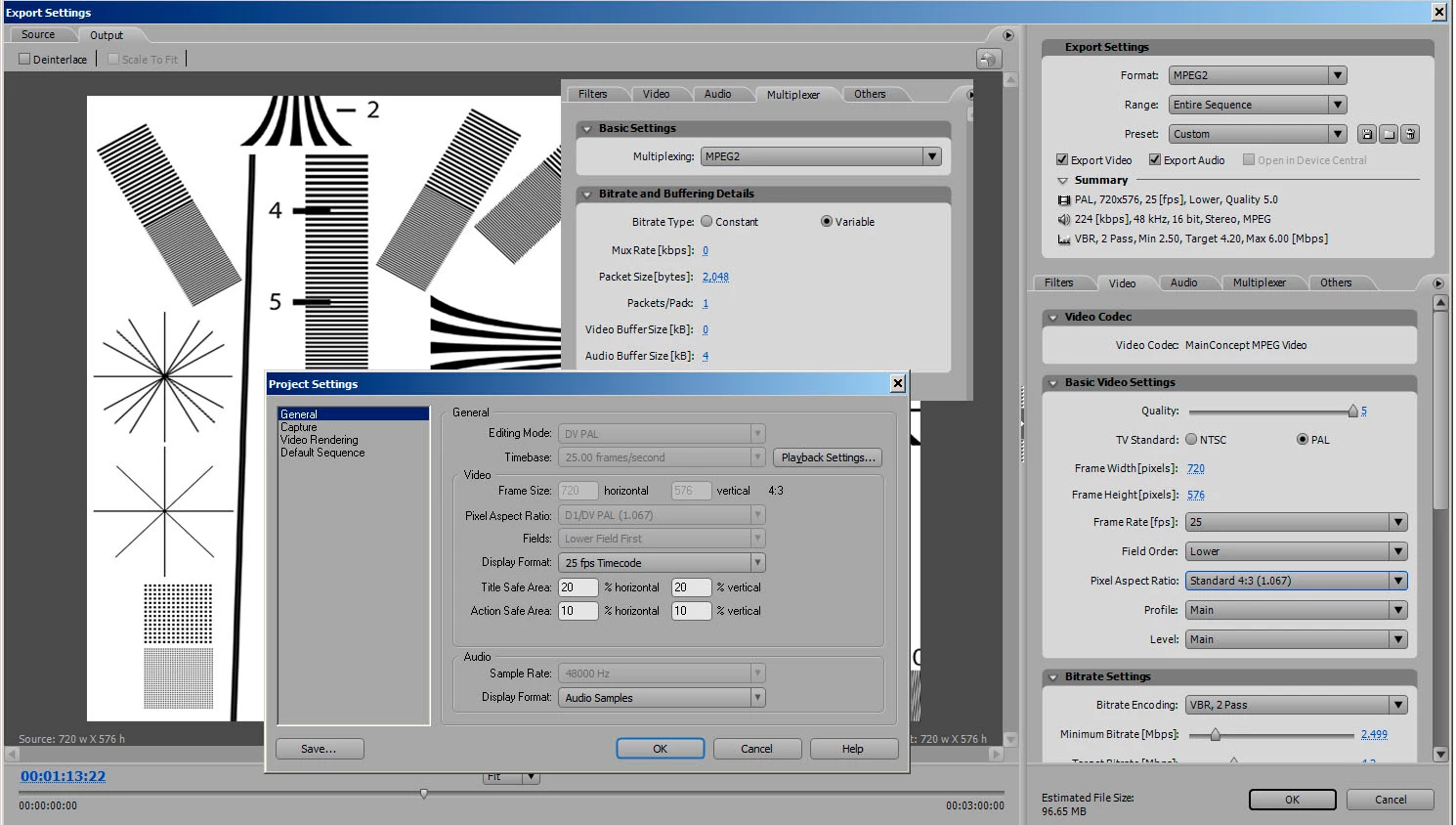Switch to the Source tab
Viewport: 1456px width, 825px height.
click(x=38, y=34)
